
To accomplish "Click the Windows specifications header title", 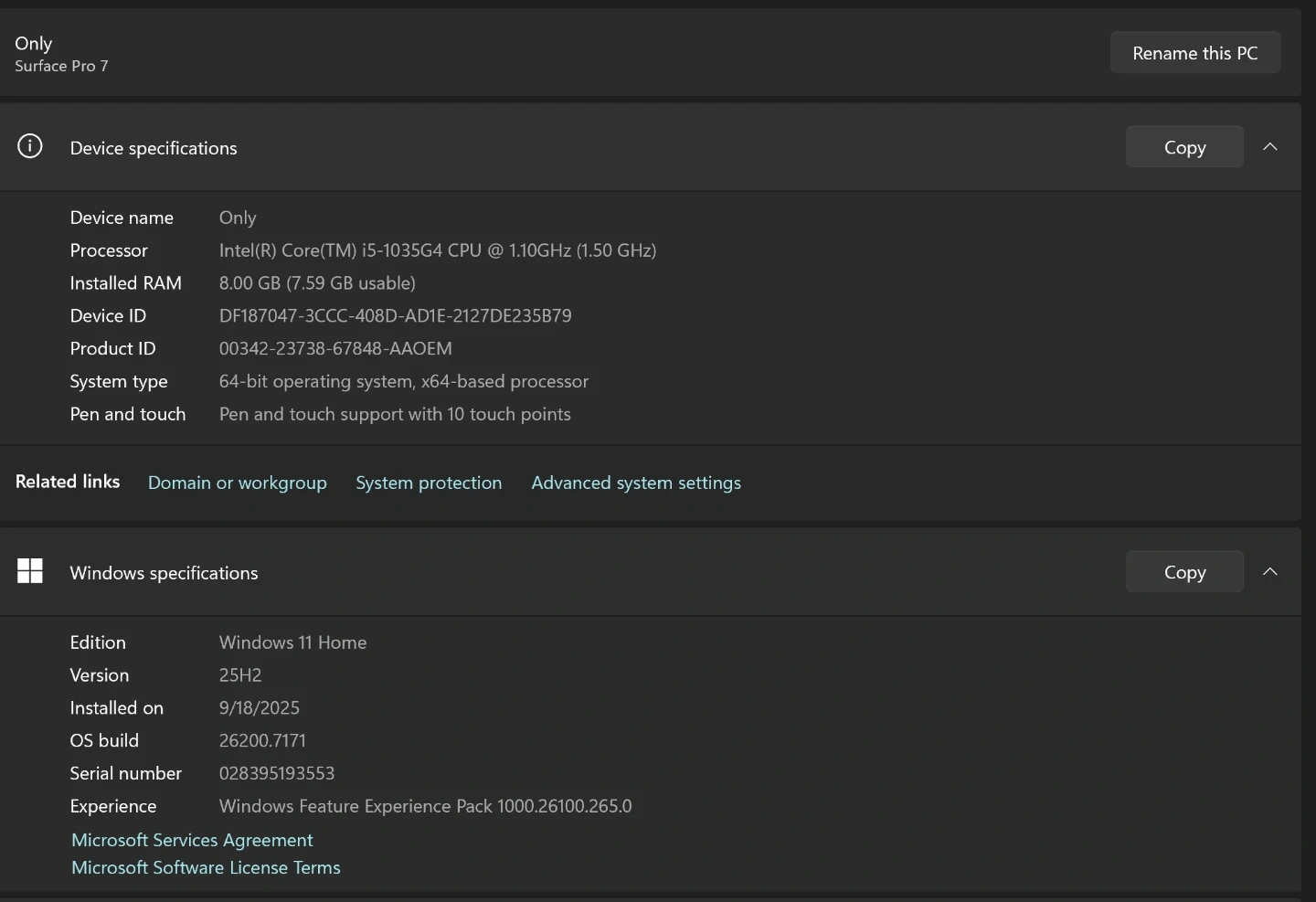I will pyautogui.click(x=164, y=573).
